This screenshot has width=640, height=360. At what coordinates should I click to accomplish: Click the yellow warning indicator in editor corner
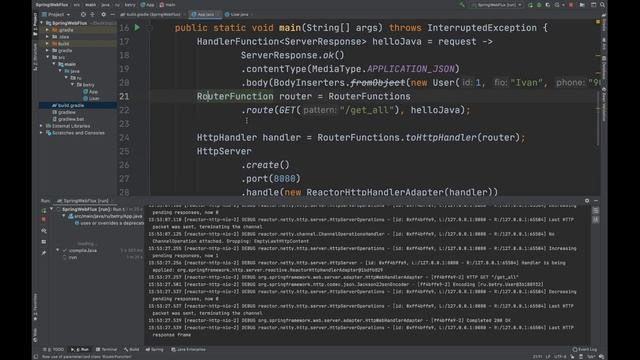(598, 21)
